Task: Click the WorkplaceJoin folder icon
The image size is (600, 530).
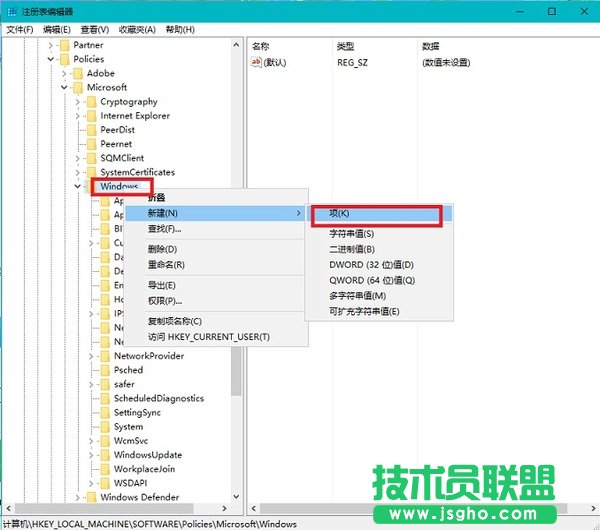Action: [x=105, y=470]
